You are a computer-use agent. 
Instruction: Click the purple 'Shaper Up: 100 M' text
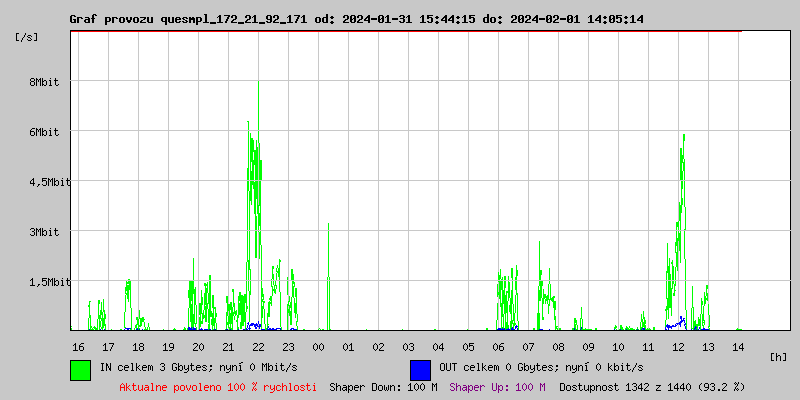point(497,387)
